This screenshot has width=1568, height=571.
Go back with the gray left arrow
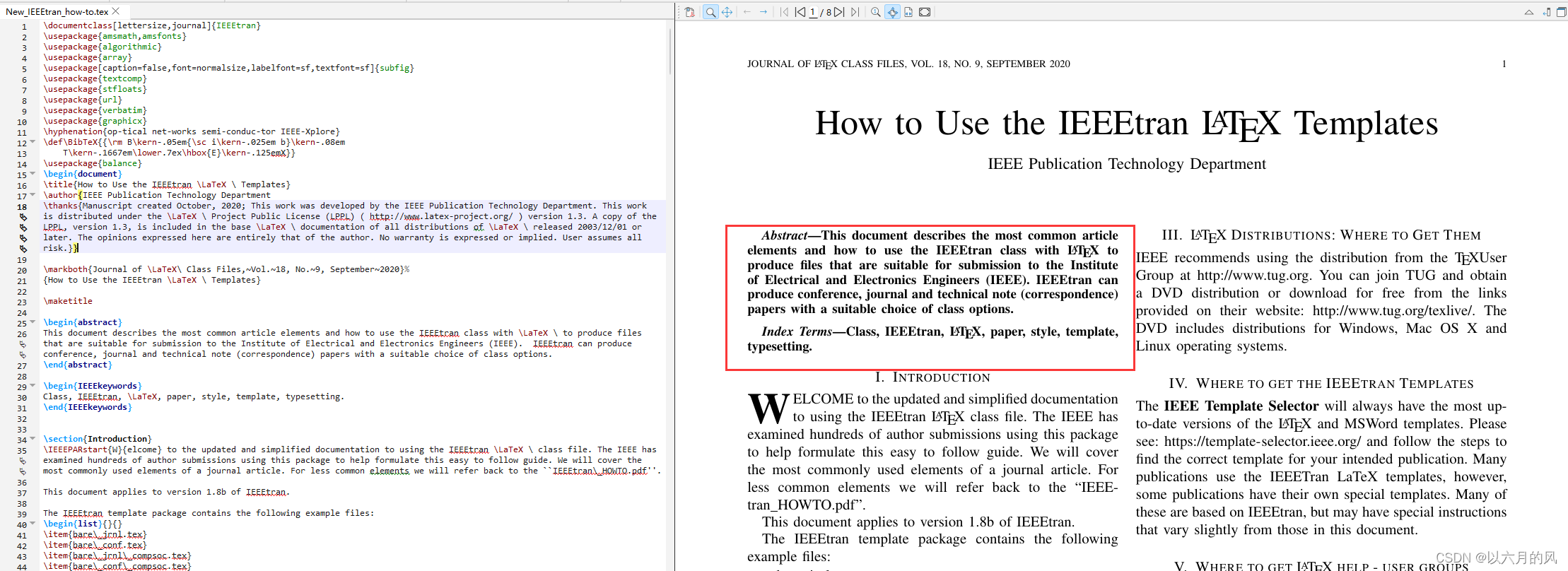click(747, 12)
